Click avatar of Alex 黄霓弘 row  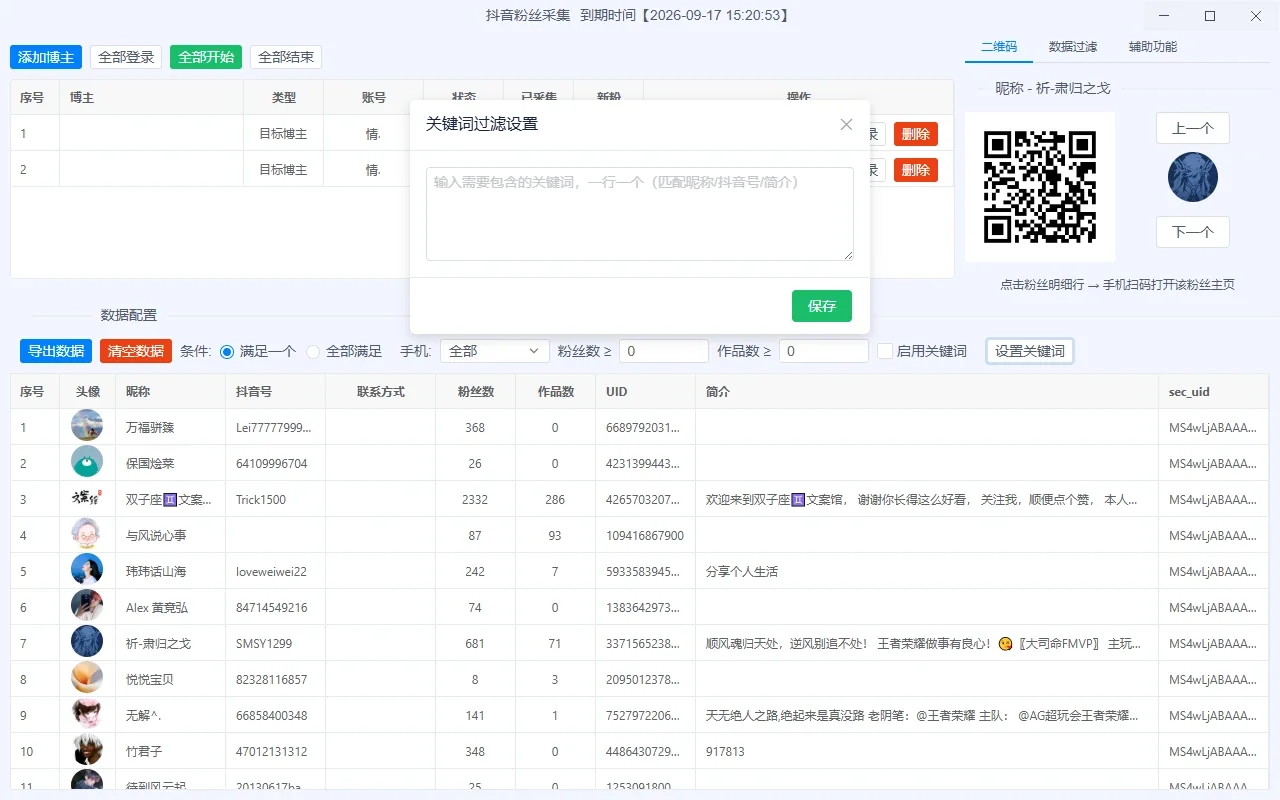pos(87,606)
